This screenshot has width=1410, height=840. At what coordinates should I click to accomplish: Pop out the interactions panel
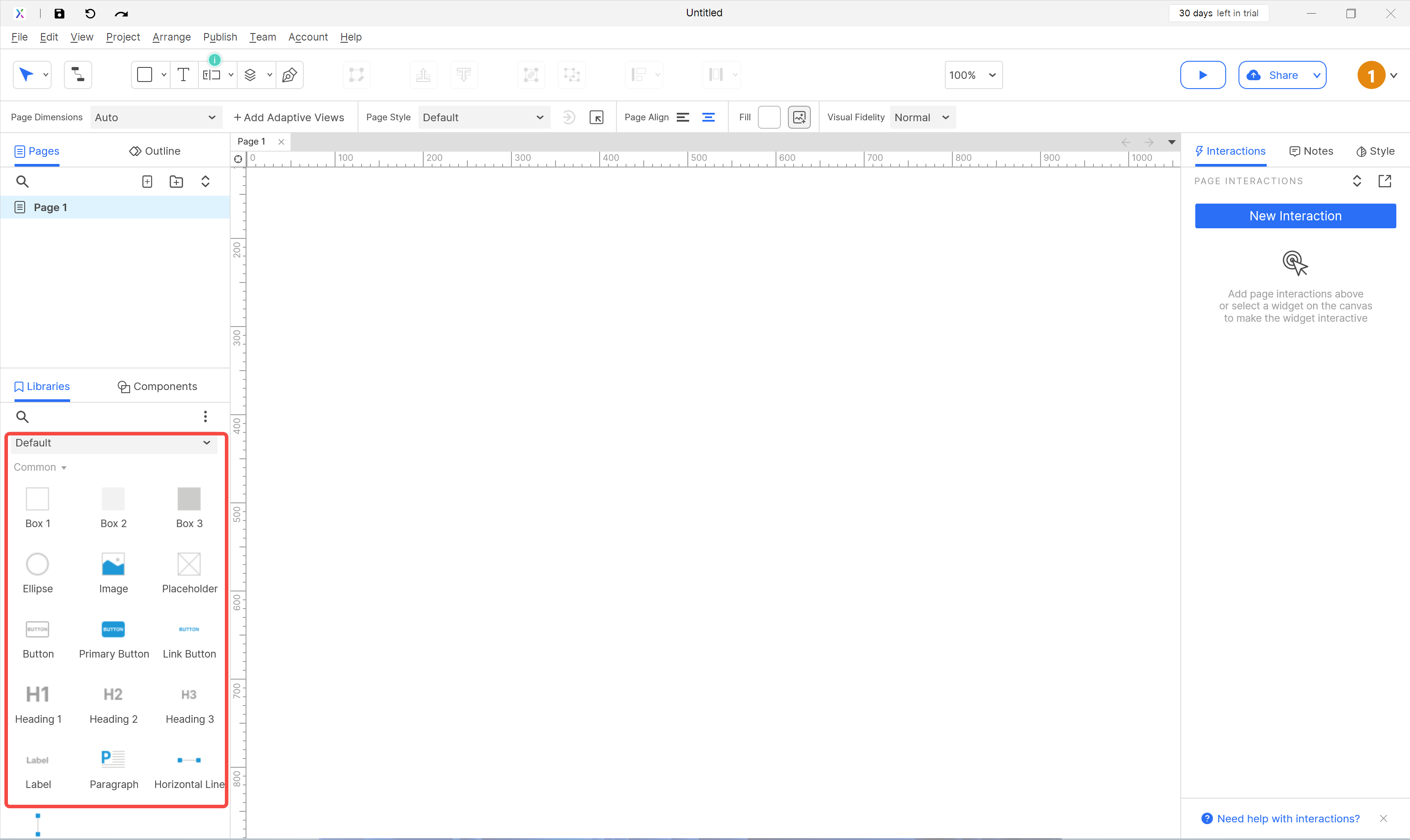click(x=1384, y=181)
